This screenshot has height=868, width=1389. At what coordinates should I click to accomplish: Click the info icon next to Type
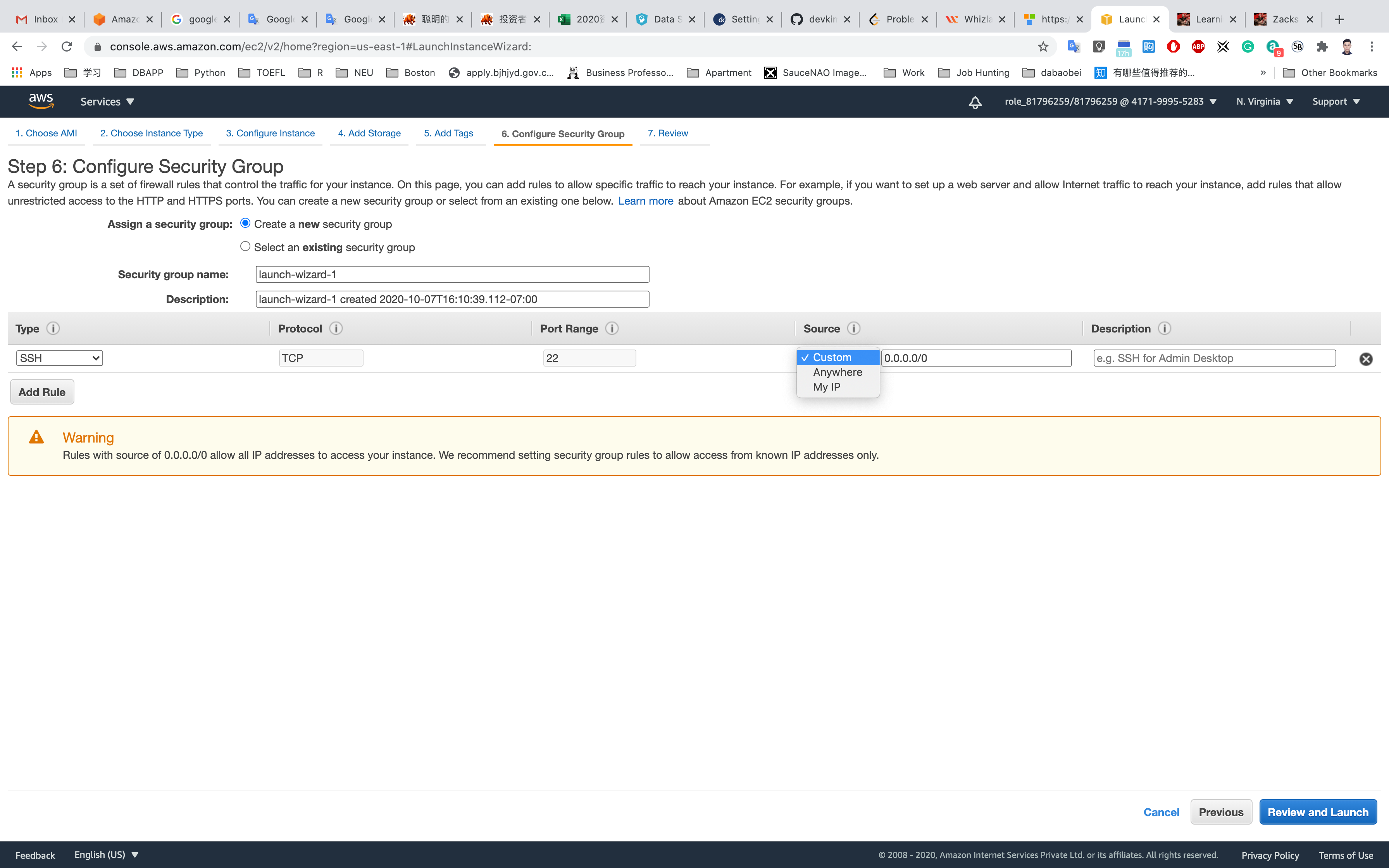tap(53, 328)
